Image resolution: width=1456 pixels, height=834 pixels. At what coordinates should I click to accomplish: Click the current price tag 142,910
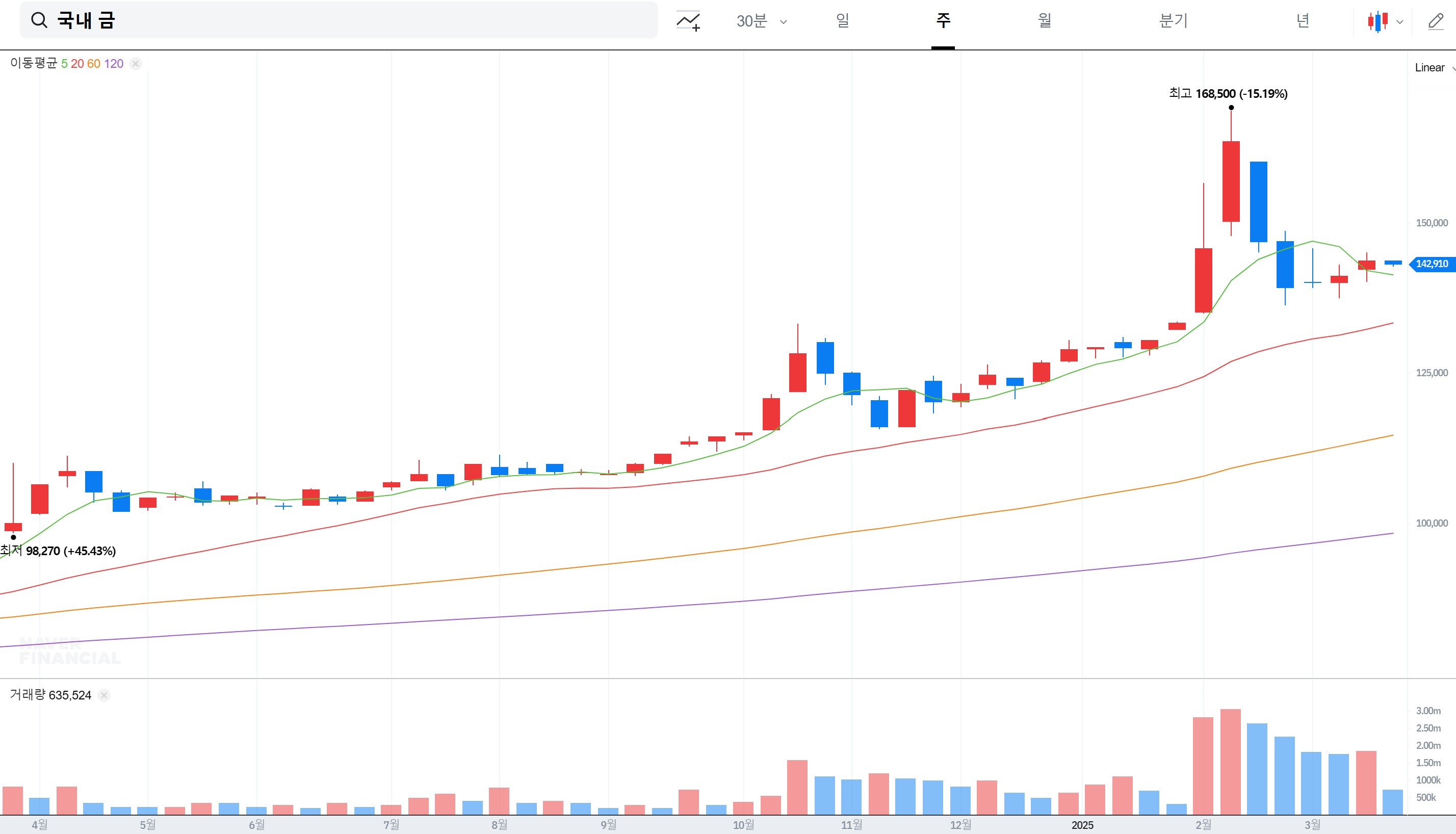tap(1432, 264)
